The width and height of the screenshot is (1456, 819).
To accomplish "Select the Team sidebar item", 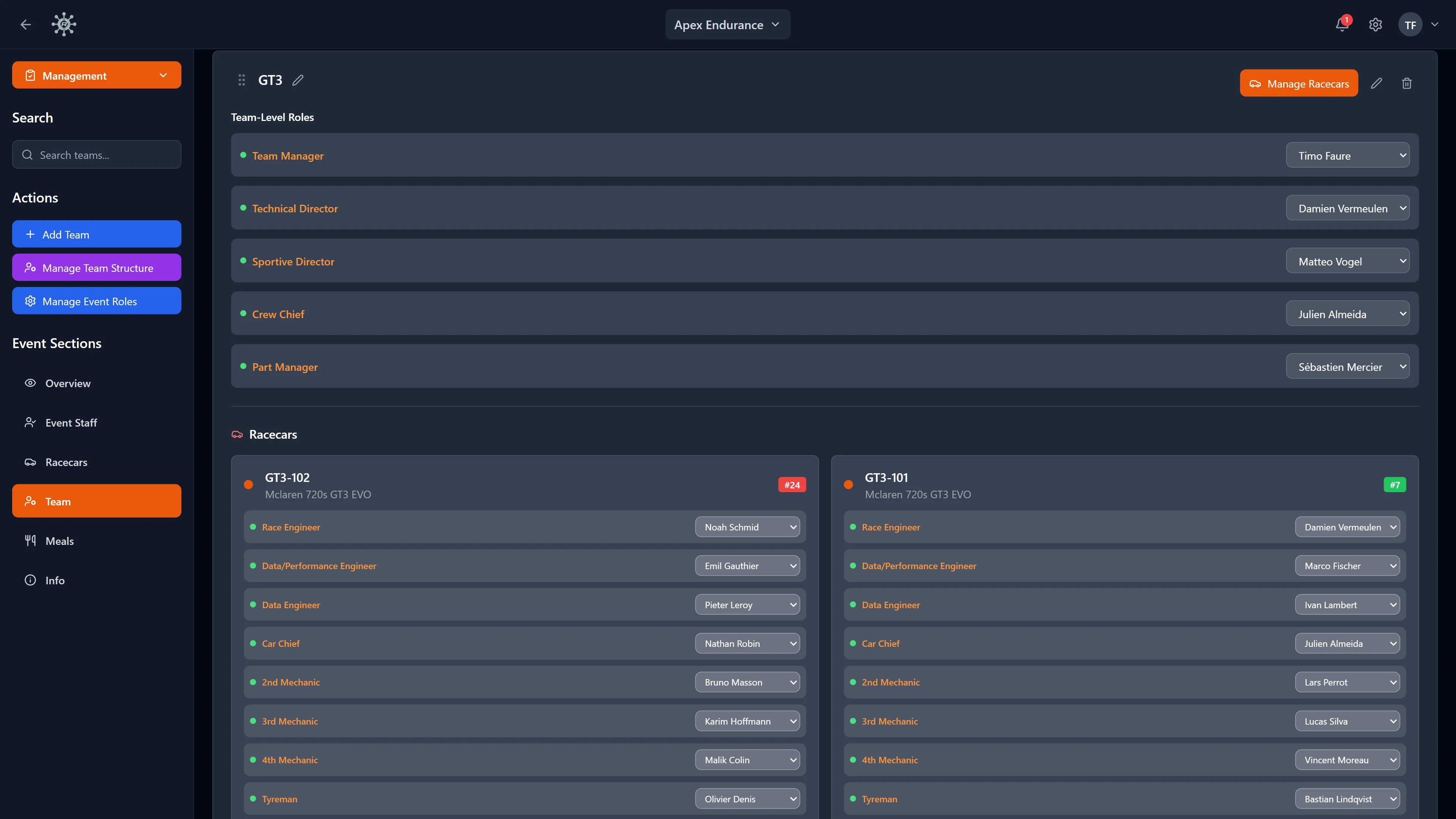I will 97,501.
